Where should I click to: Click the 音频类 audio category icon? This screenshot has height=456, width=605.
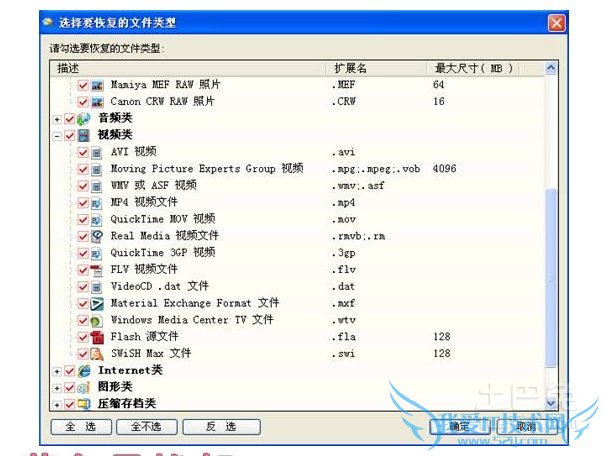point(83,119)
